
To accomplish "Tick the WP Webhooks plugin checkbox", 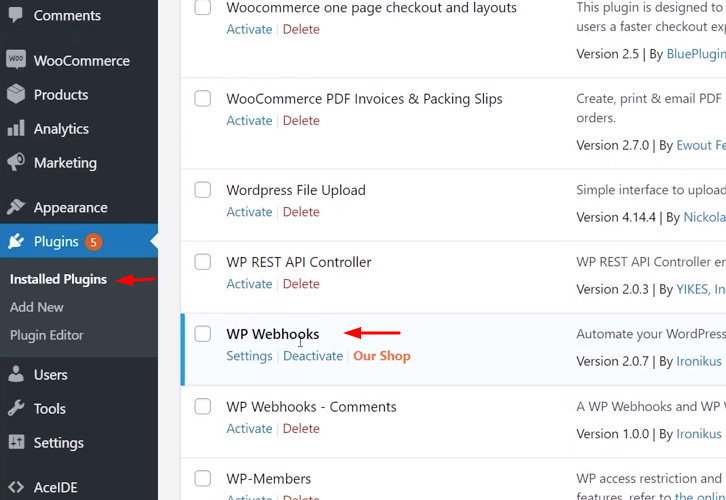I will tap(202, 333).
